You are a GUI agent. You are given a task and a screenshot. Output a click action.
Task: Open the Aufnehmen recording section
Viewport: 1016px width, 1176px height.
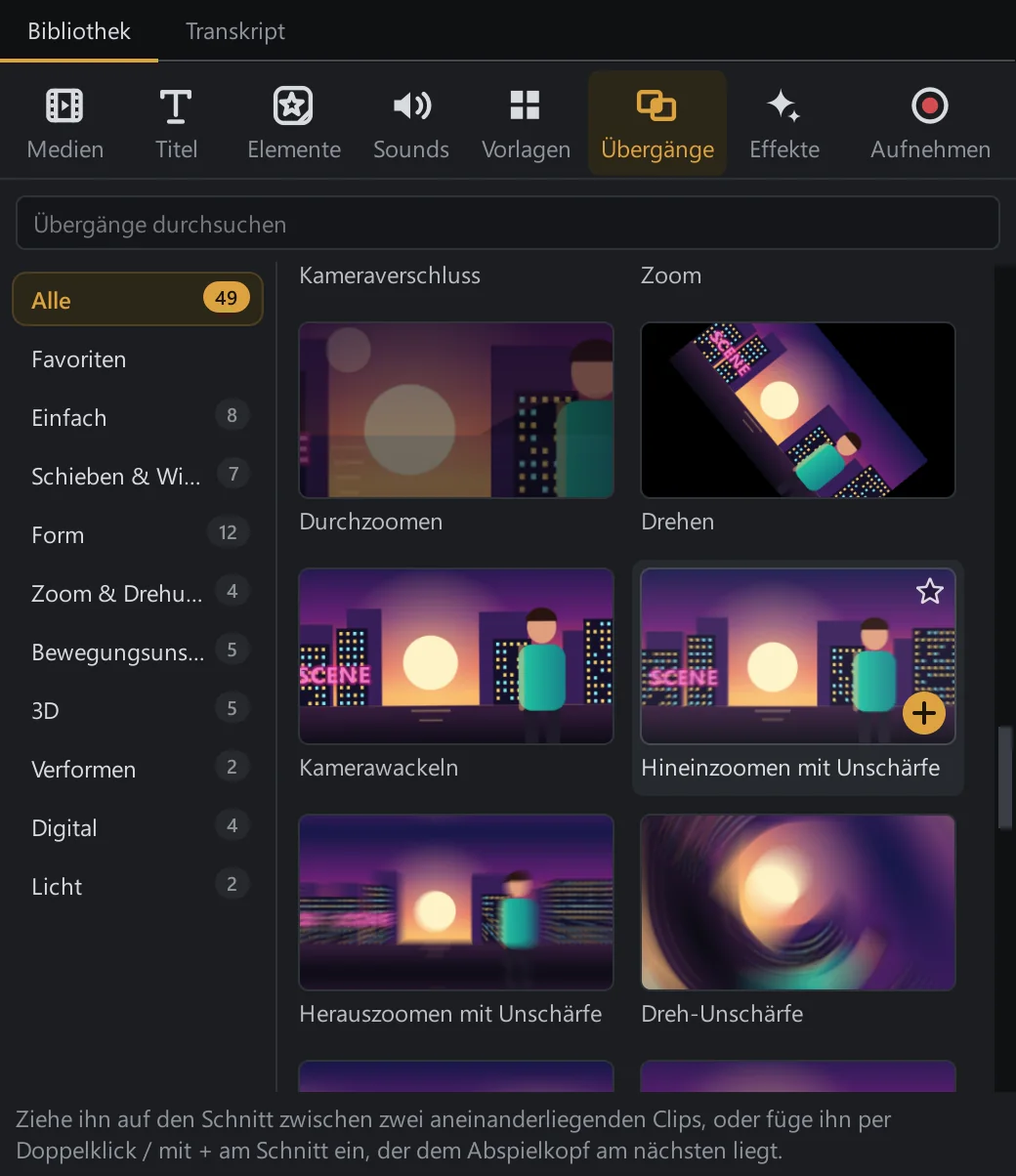(x=930, y=124)
